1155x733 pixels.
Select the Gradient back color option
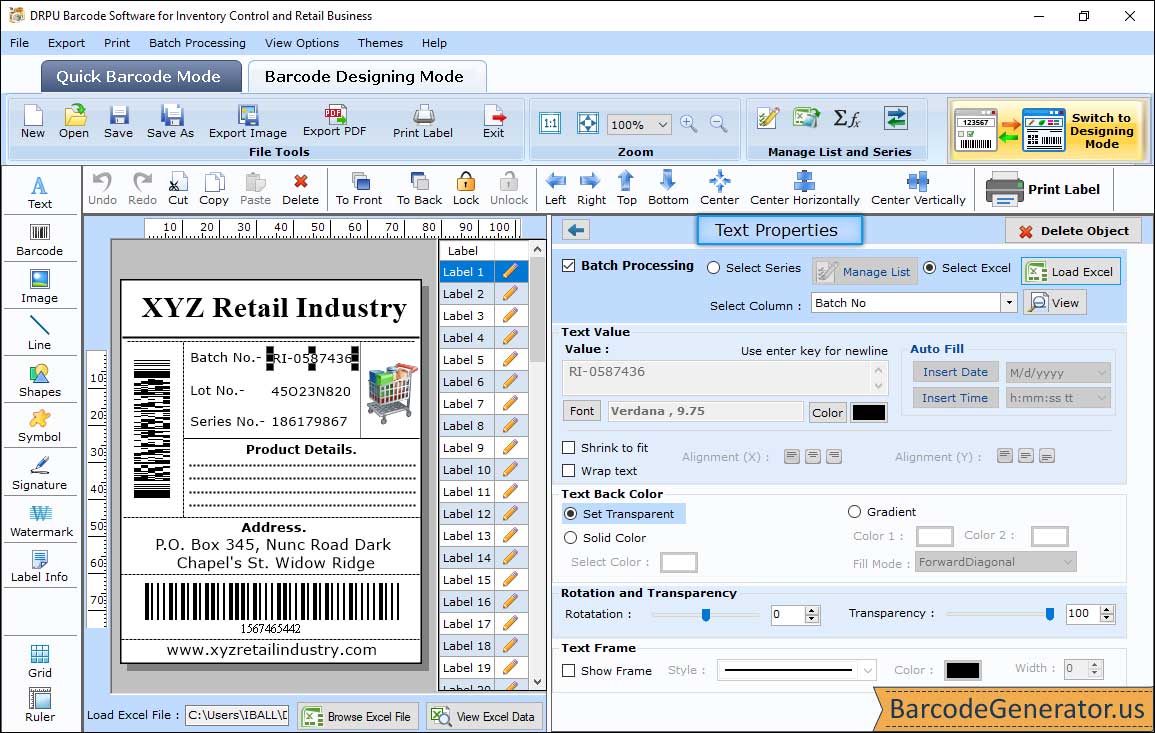pos(854,511)
